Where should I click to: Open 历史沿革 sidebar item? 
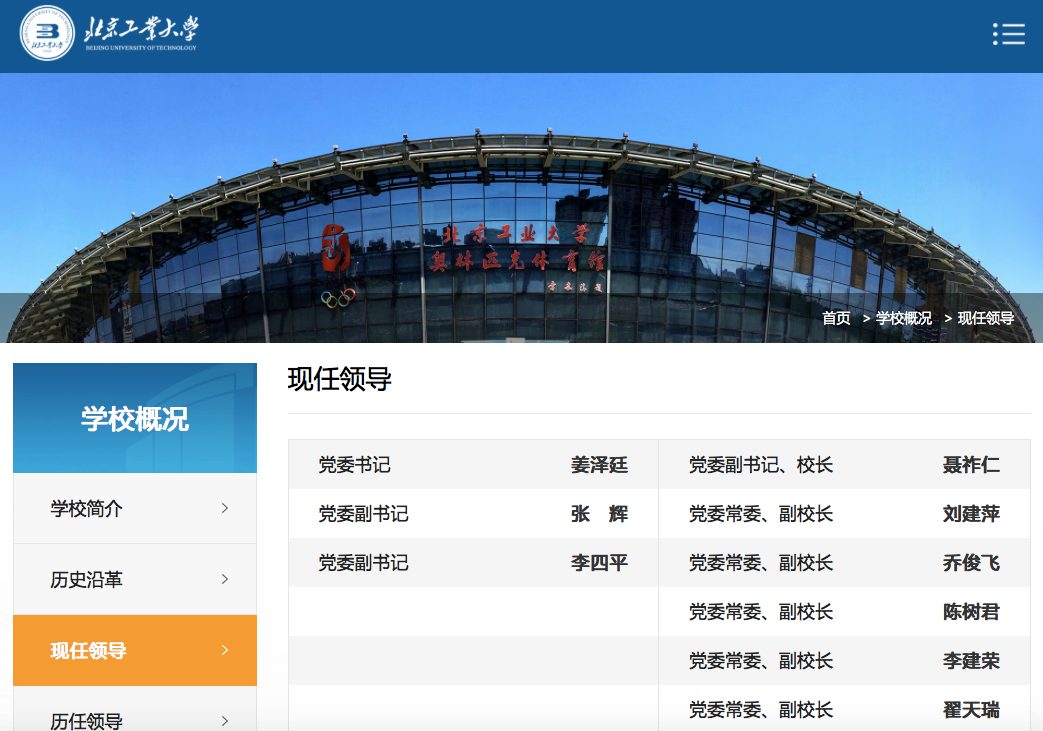tap(135, 580)
